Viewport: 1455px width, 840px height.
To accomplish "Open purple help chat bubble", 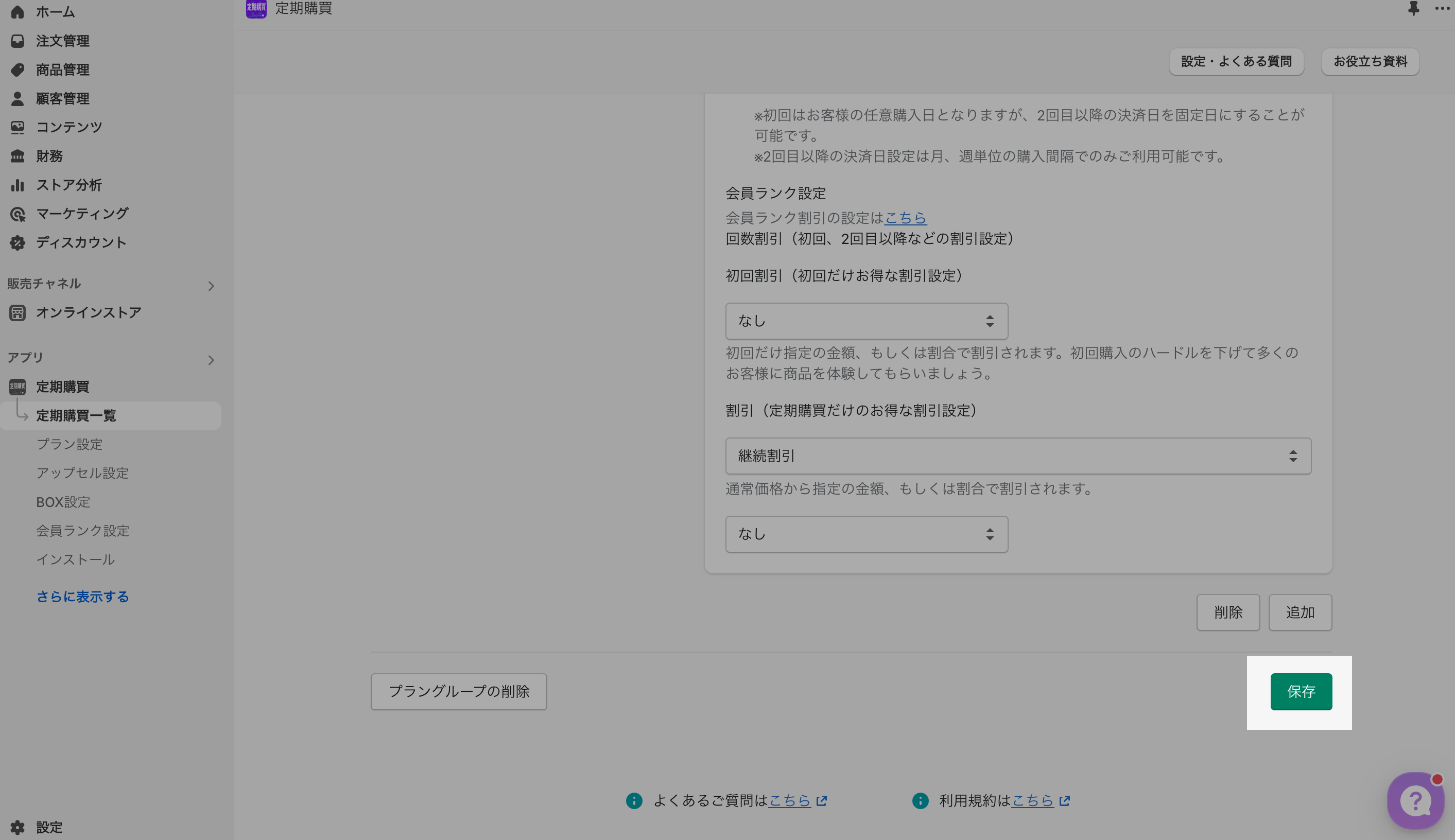I will pos(1415,800).
